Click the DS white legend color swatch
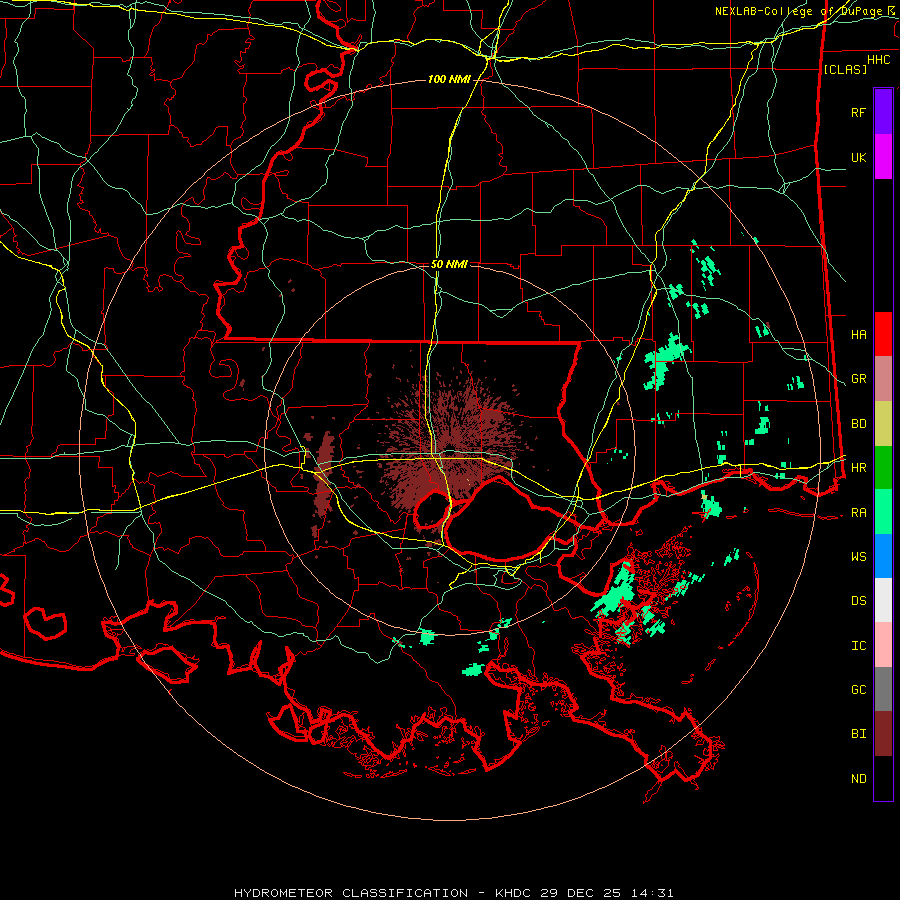This screenshot has width=900, height=900. [883, 600]
